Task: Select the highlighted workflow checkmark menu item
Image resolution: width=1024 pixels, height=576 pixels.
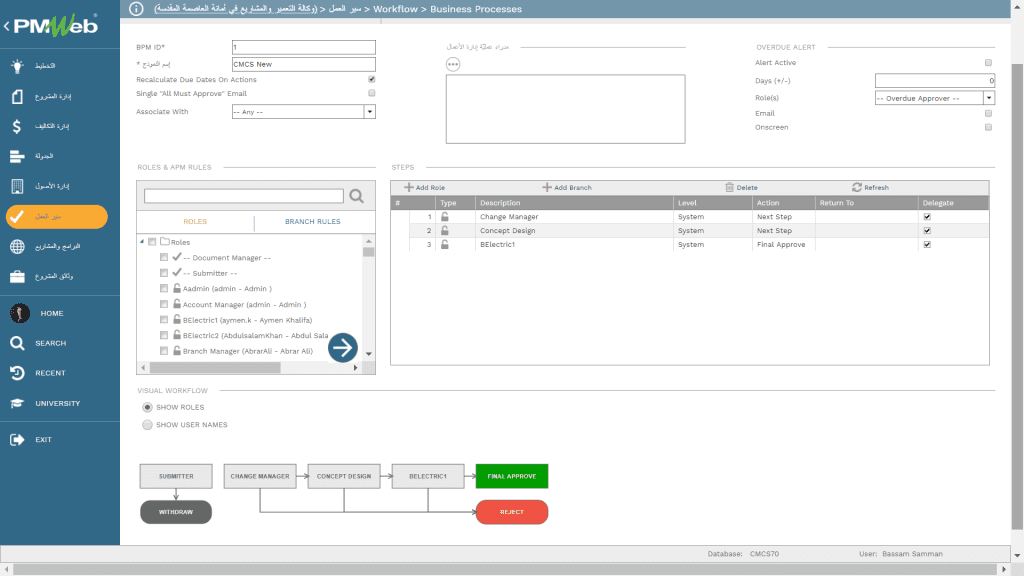Action: click(x=57, y=217)
